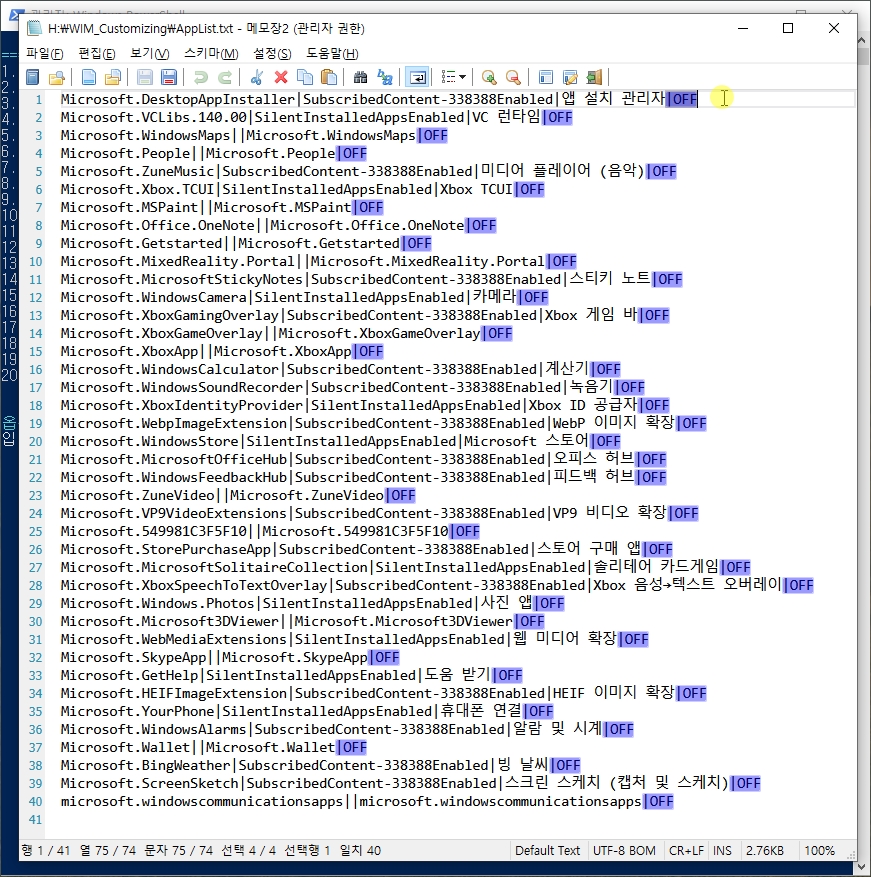Click the Redo arrow icon

tap(224, 77)
